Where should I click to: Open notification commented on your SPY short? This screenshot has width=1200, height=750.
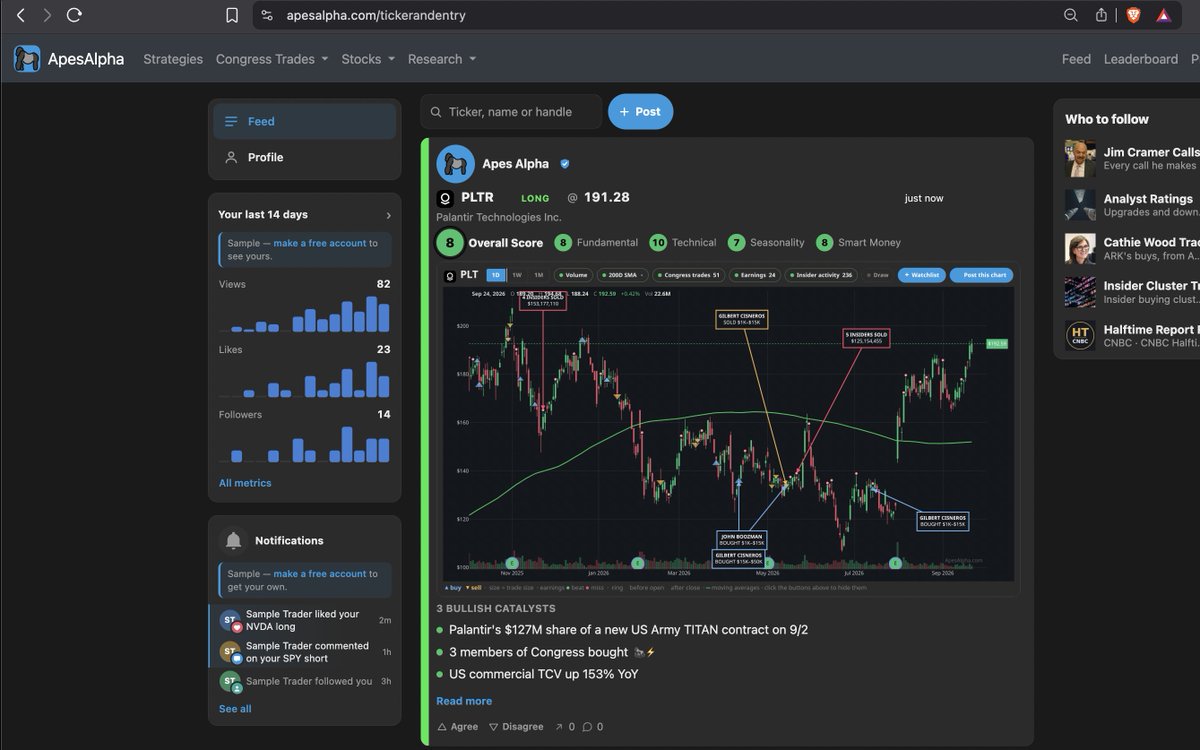tap(305, 652)
